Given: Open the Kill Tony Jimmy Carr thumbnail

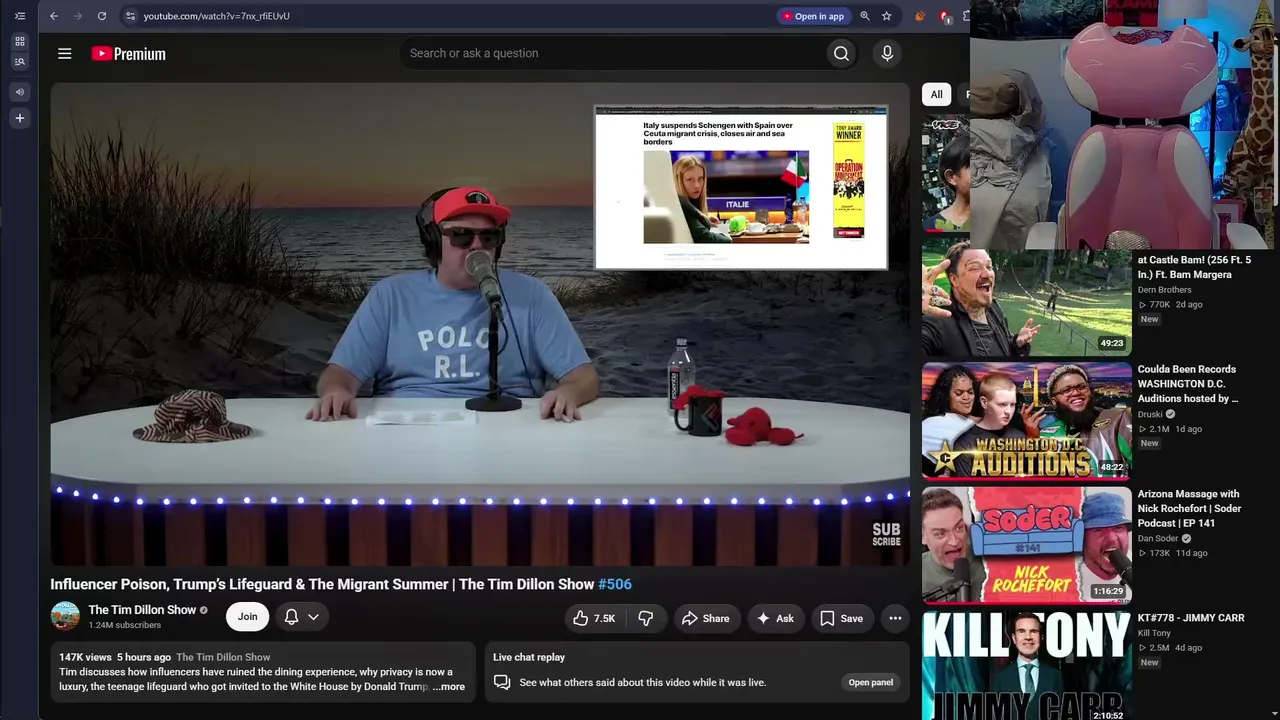Looking at the screenshot, I should pos(1027,665).
